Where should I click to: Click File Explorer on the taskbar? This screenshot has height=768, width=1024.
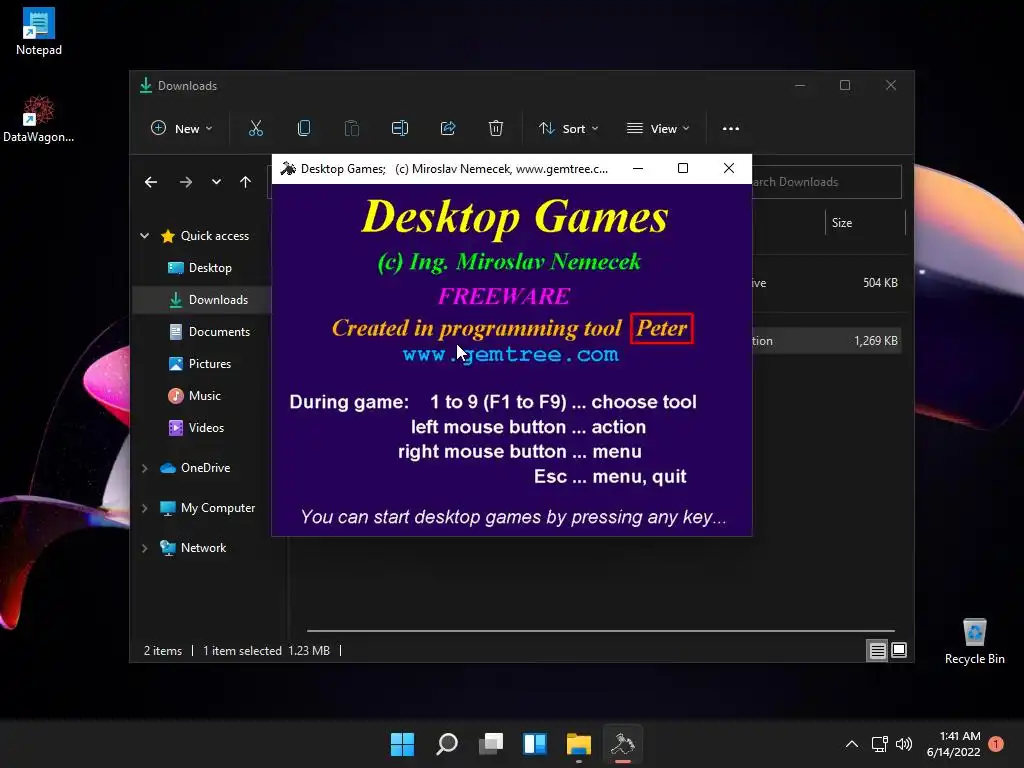pyautogui.click(x=579, y=744)
